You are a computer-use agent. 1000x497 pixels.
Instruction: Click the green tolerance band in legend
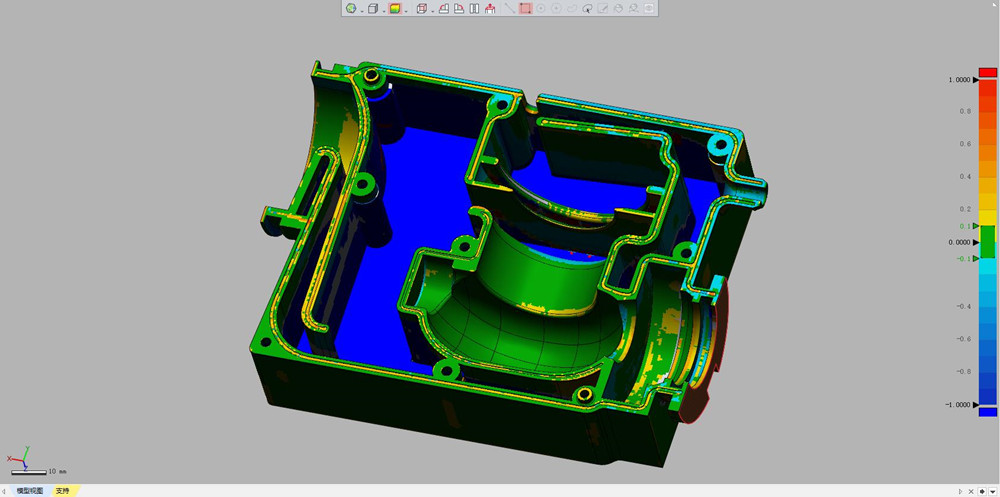(987, 242)
